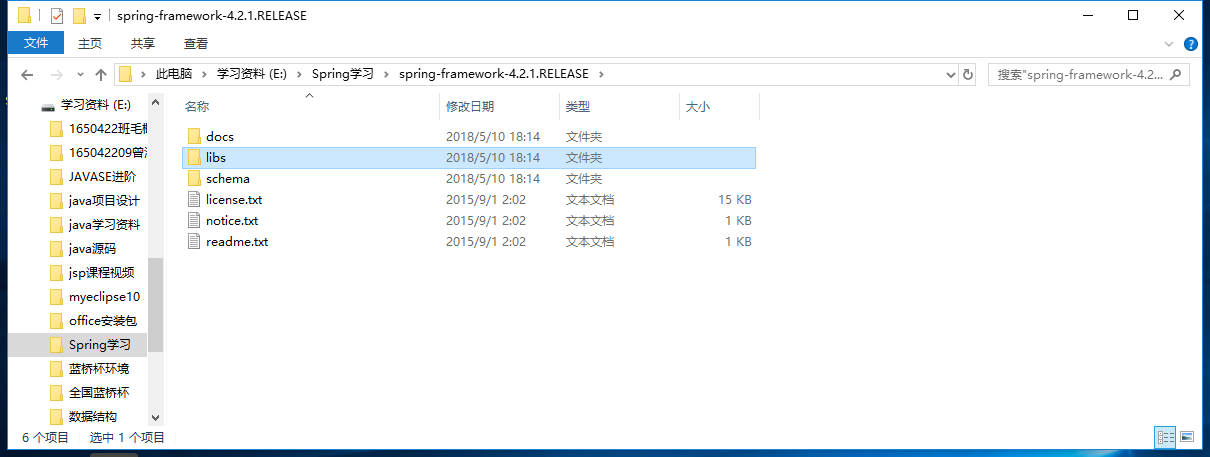The width and height of the screenshot is (1210, 457).
Task: Select myeclipse10 folder in sidebar
Action: pyautogui.click(x=104, y=296)
